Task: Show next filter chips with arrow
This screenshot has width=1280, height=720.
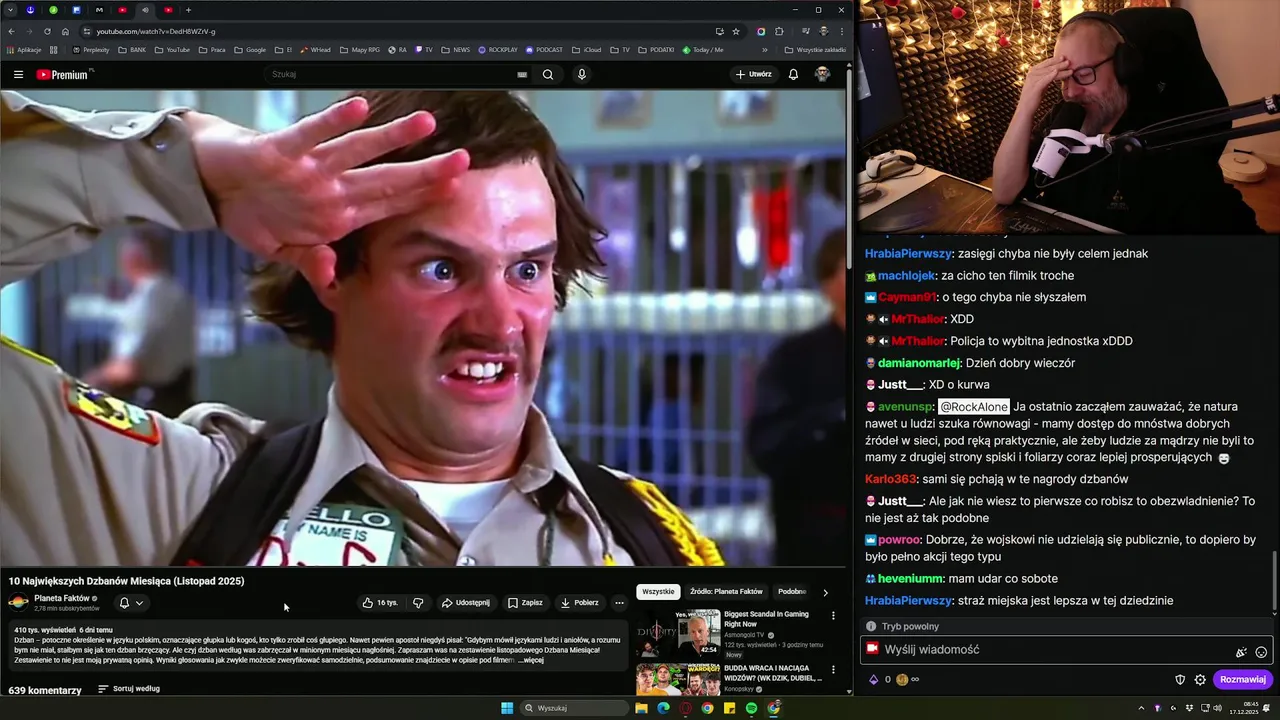Action: 825,592
